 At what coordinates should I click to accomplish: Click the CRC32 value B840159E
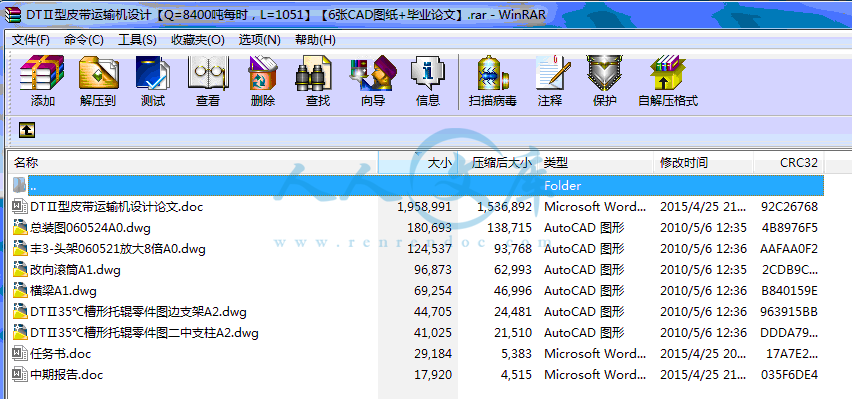tap(789, 291)
